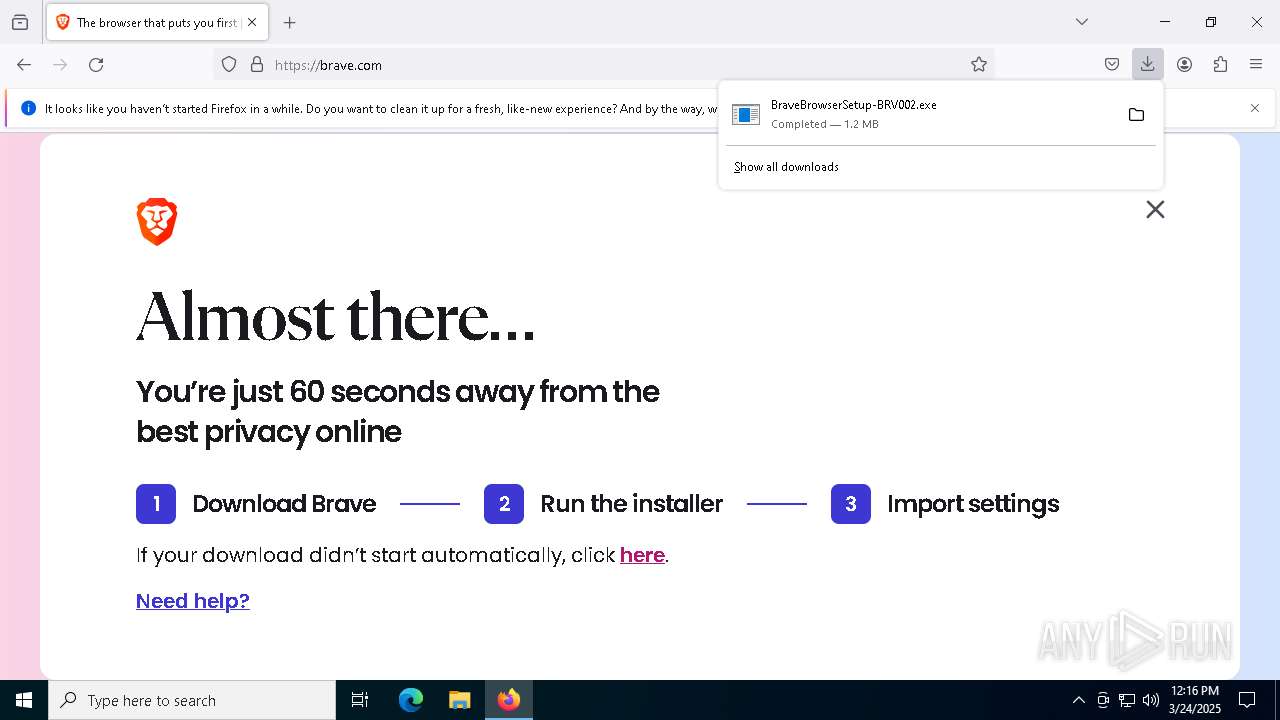The width and height of the screenshot is (1280, 720).
Task: Show hidden system tray icons
Action: 1078,700
